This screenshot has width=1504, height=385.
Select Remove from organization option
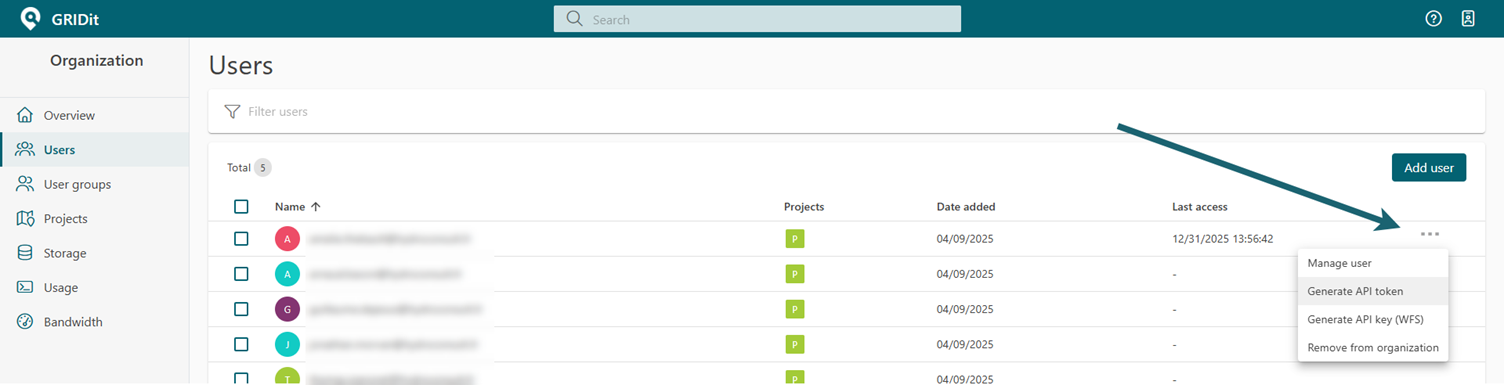[1373, 348]
